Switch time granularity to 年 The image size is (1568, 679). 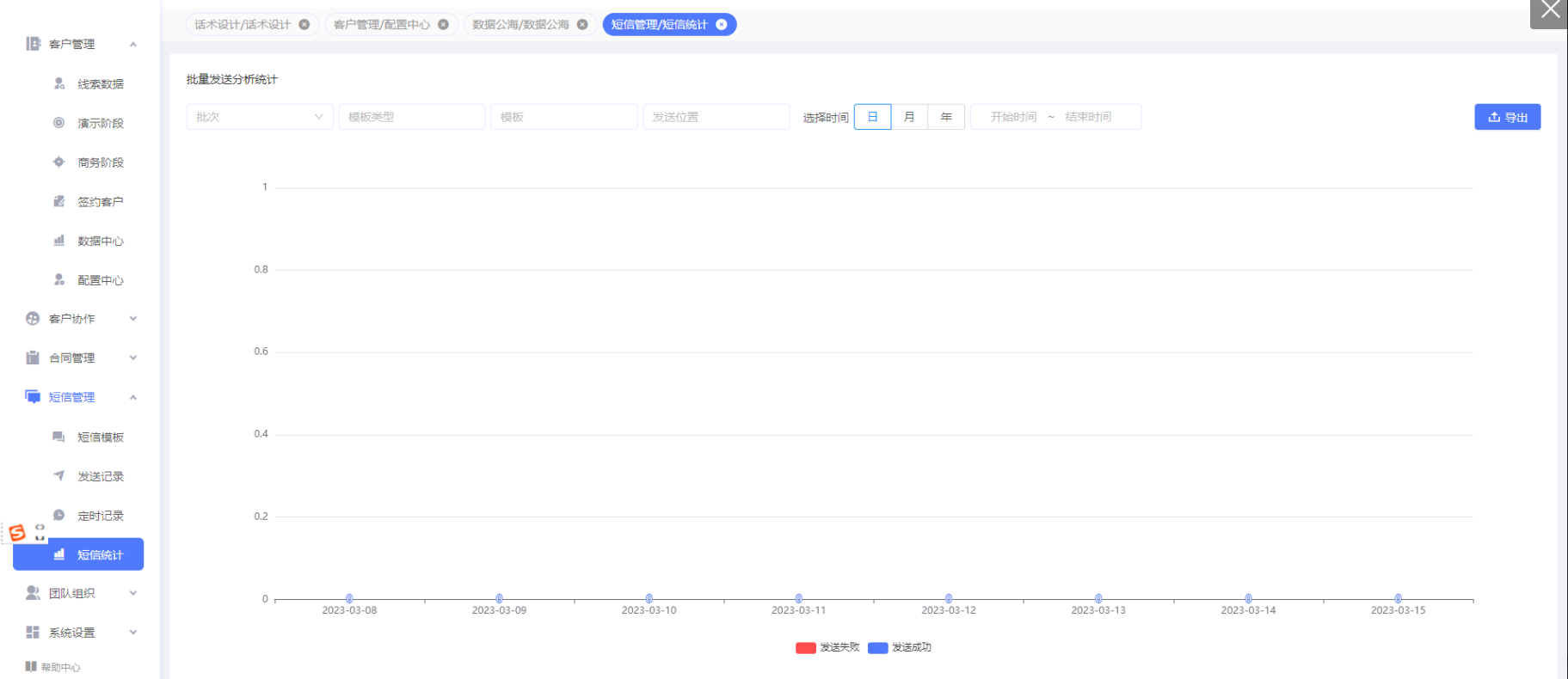click(x=946, y=117)
